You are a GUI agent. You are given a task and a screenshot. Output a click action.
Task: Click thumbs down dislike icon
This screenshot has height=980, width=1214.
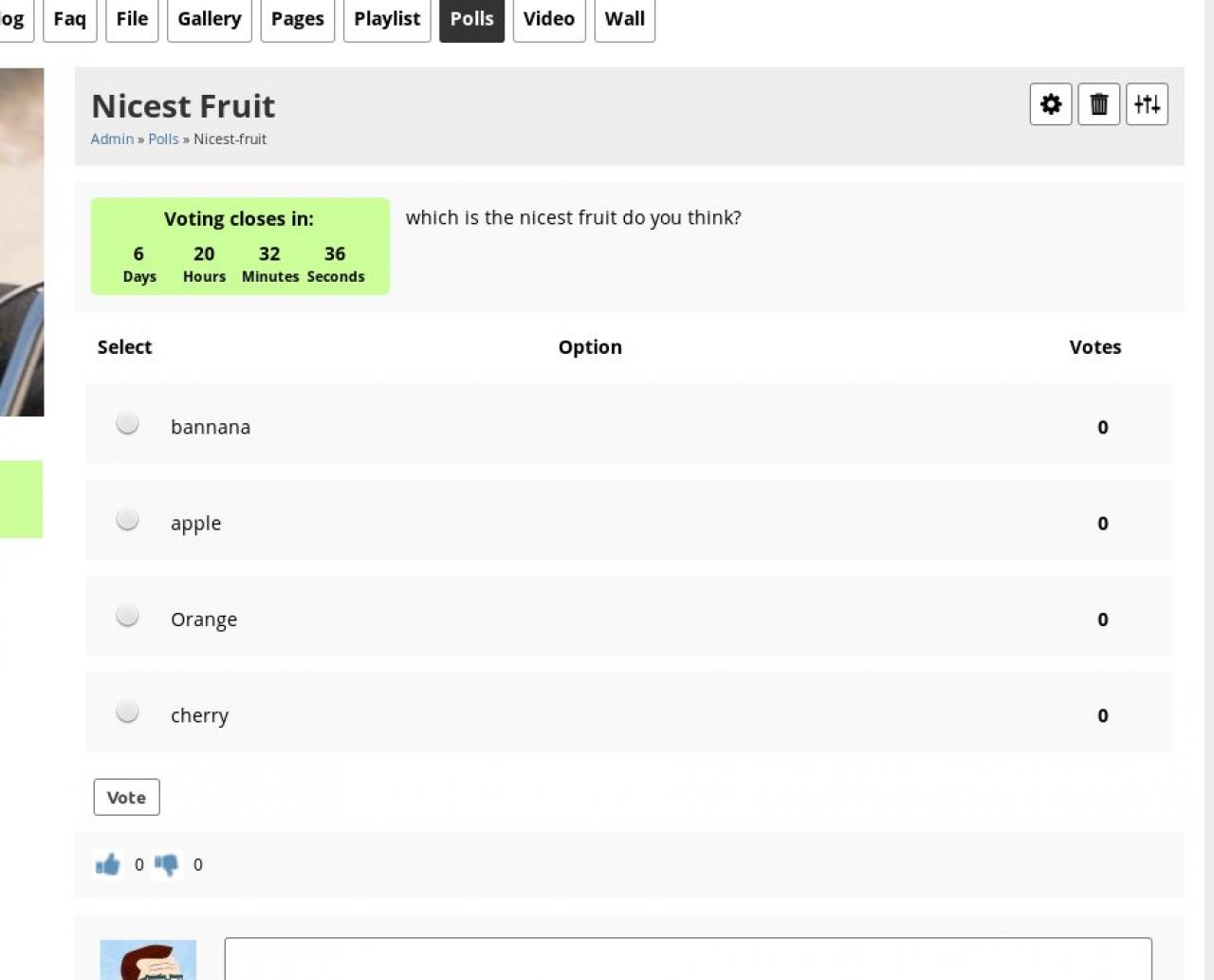pos(167,864)
